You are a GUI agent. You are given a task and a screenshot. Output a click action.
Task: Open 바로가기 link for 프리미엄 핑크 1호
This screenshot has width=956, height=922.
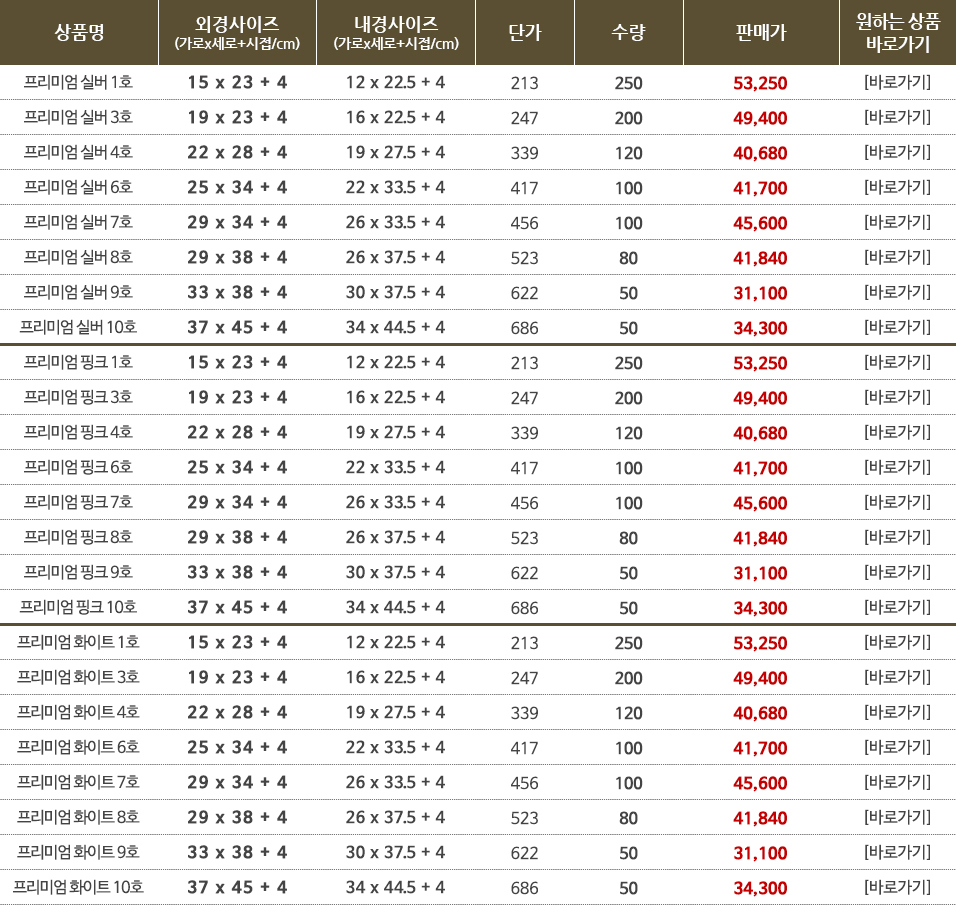point(897,362)
